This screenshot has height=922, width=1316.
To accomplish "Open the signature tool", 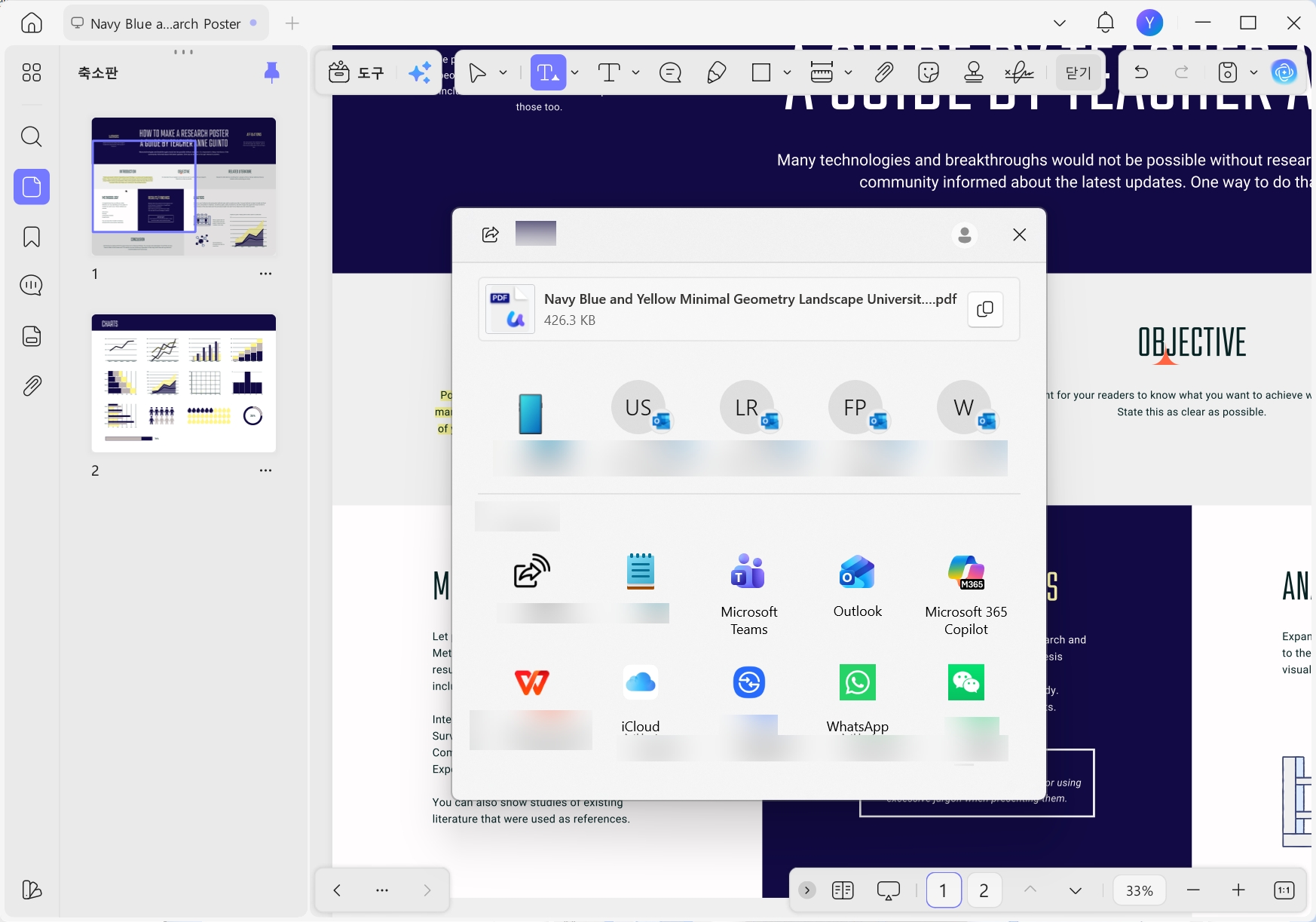I will [x=1019, y=72].
